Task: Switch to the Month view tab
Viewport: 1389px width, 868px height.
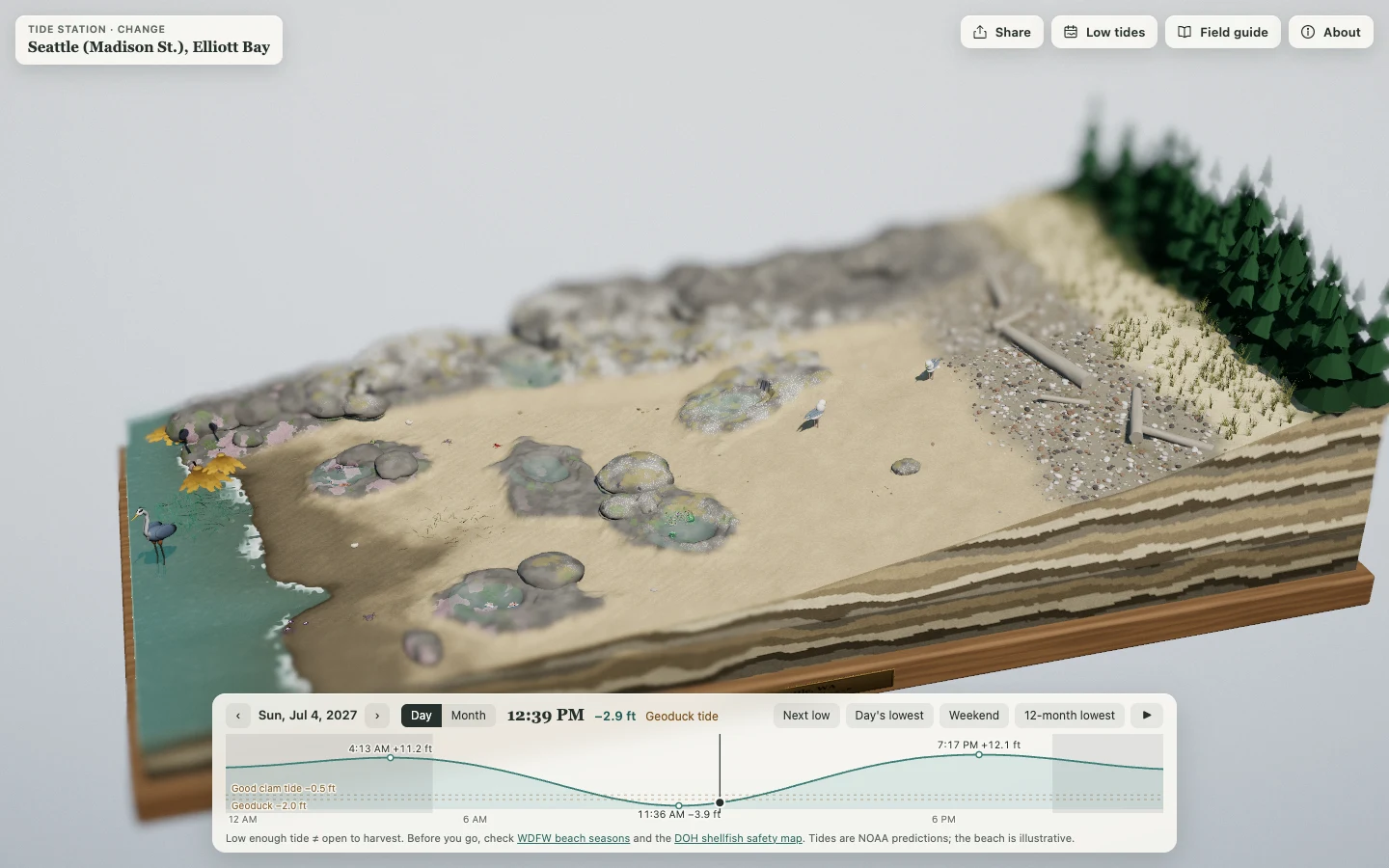Action: coord(469,716)
